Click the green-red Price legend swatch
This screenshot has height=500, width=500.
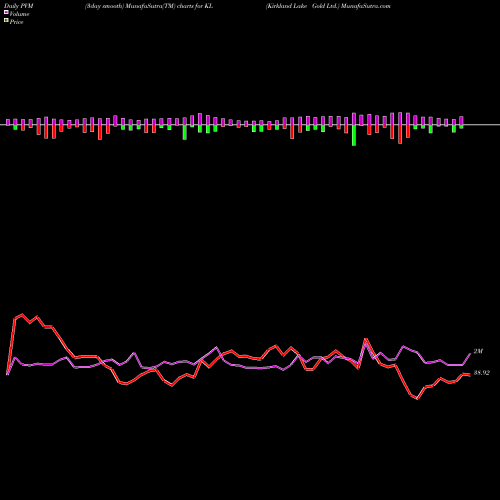tap(6, 21)
